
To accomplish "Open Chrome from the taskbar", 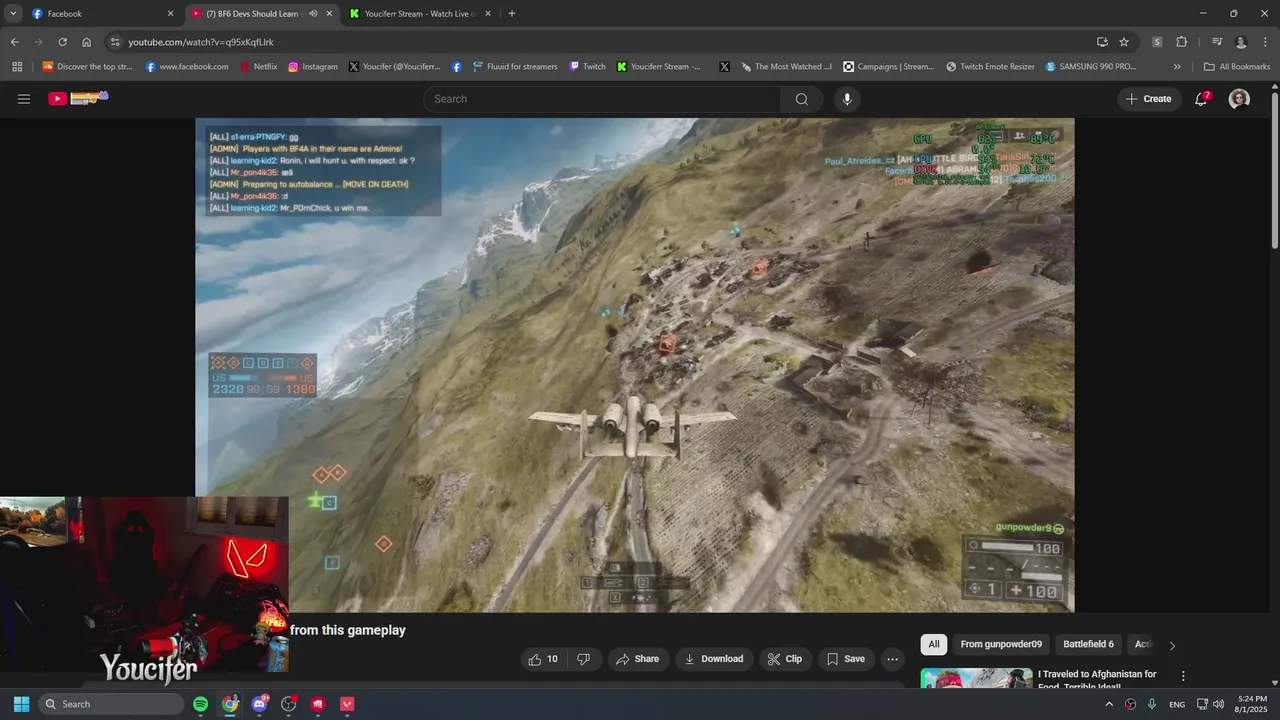I will click(230, 704).
